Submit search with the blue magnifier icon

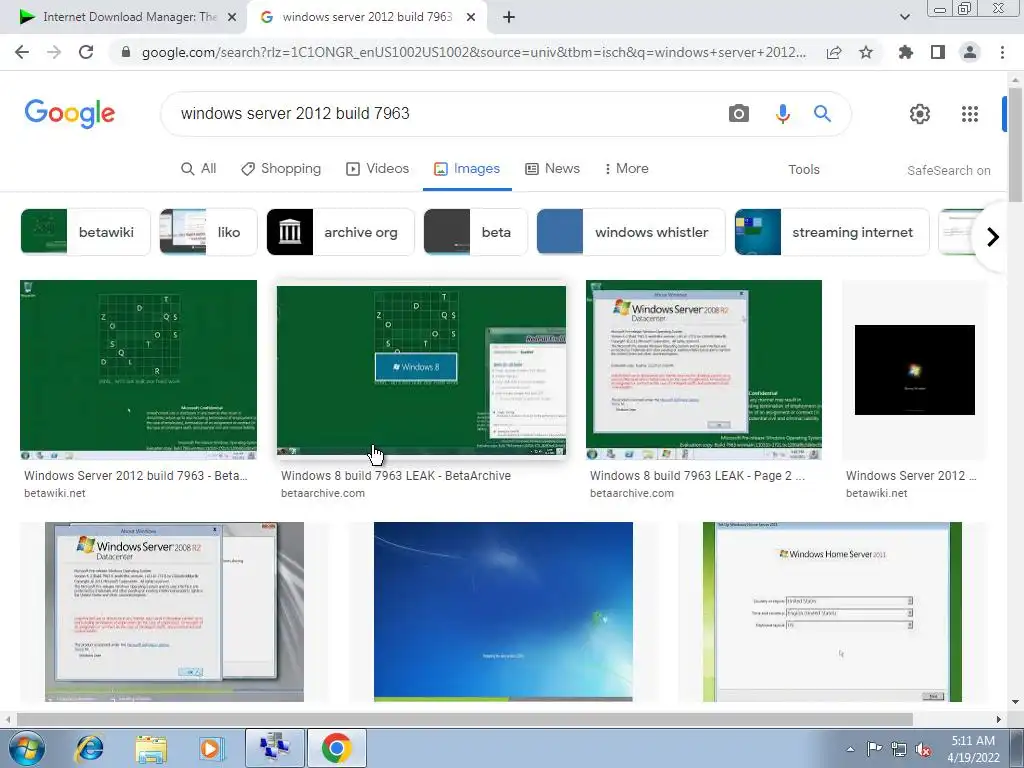(822, 114)
